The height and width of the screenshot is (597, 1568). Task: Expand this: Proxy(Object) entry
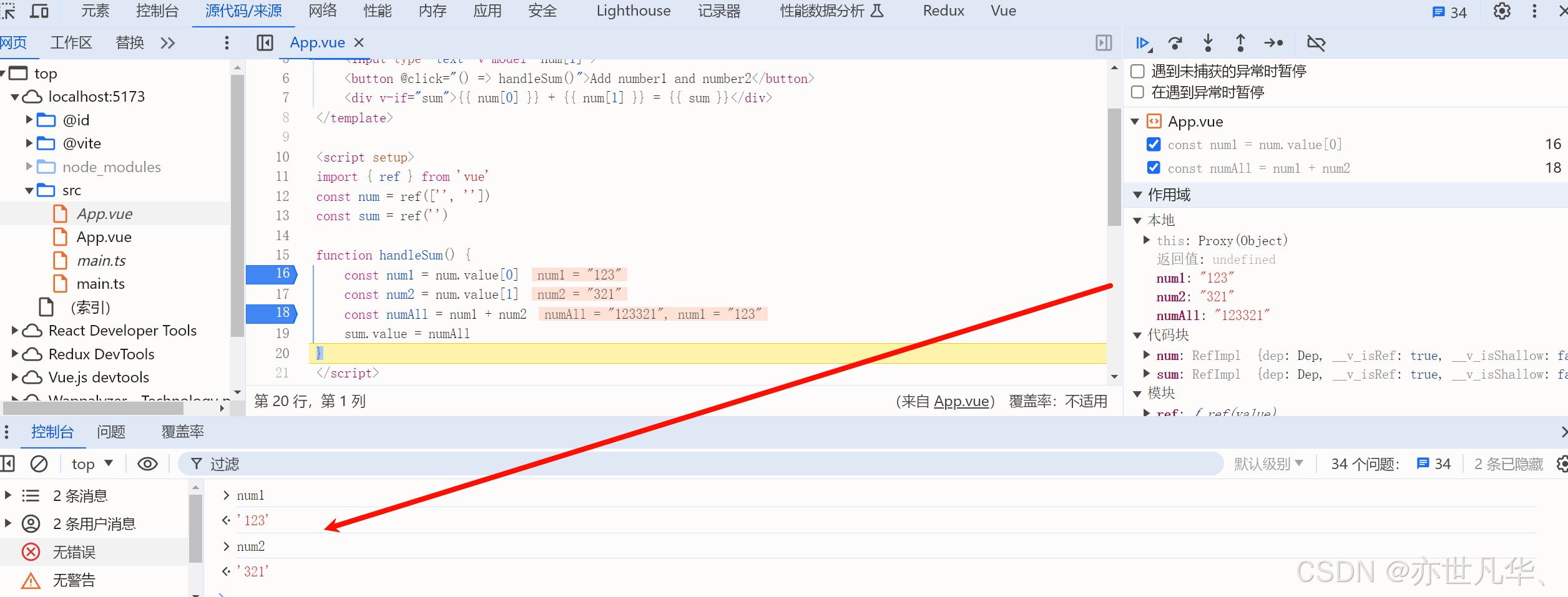pos(1147,240)
